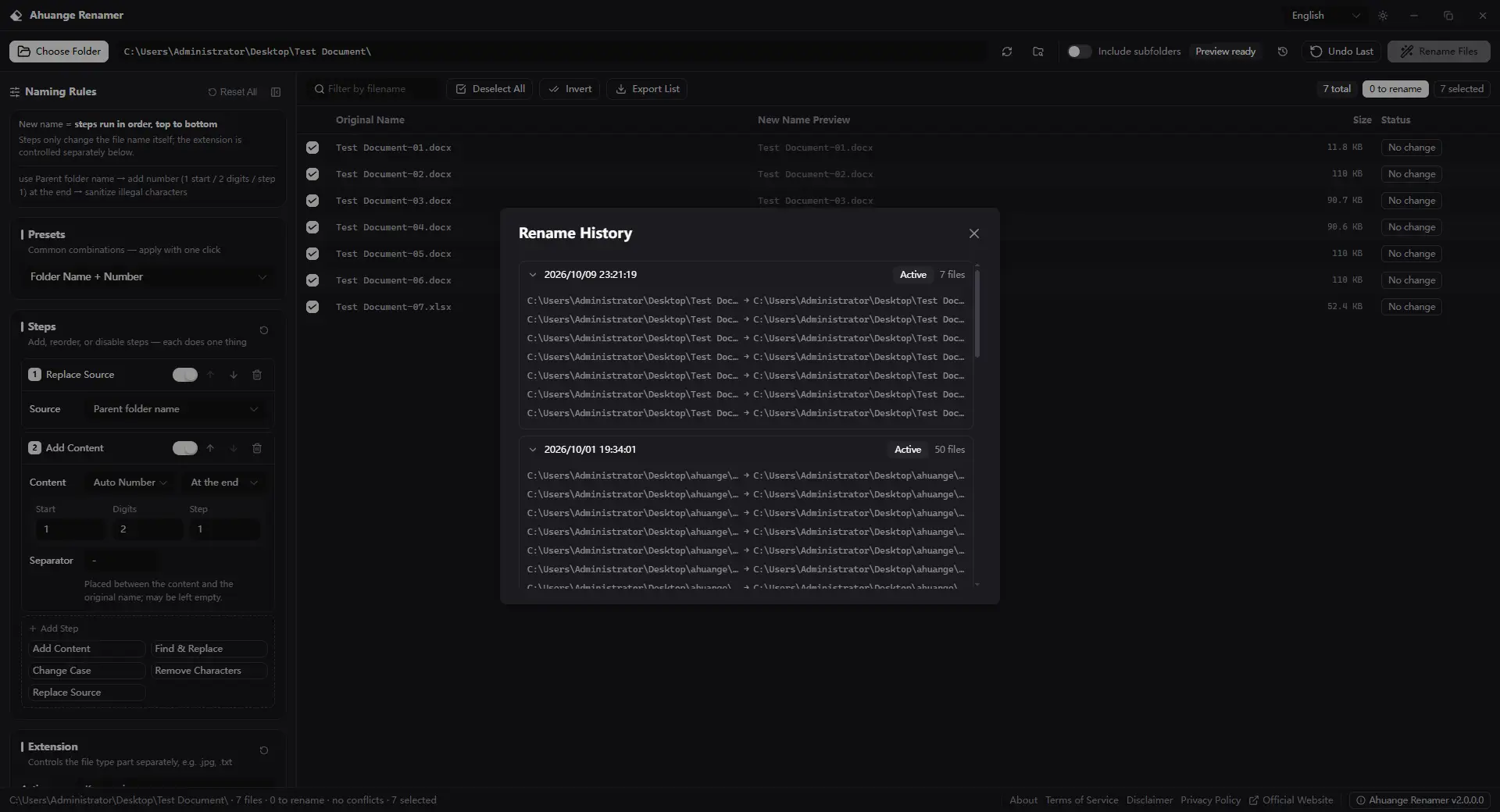The width and height of the screenshot is (1500, 812).
Task: Click the Digits input field
Action: [148, 529]
